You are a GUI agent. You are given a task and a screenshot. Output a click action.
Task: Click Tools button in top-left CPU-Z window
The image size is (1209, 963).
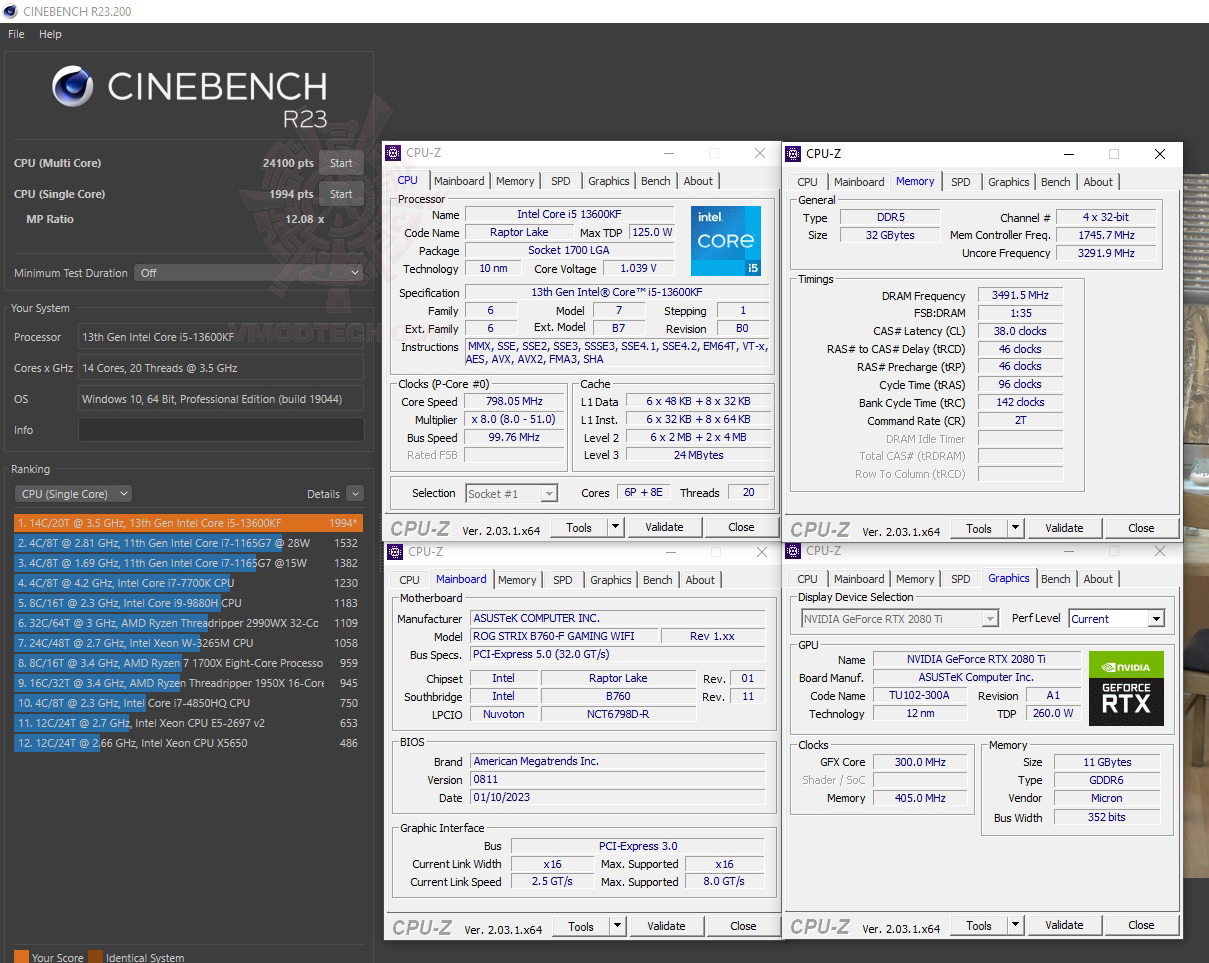click(x=579, y=527)
